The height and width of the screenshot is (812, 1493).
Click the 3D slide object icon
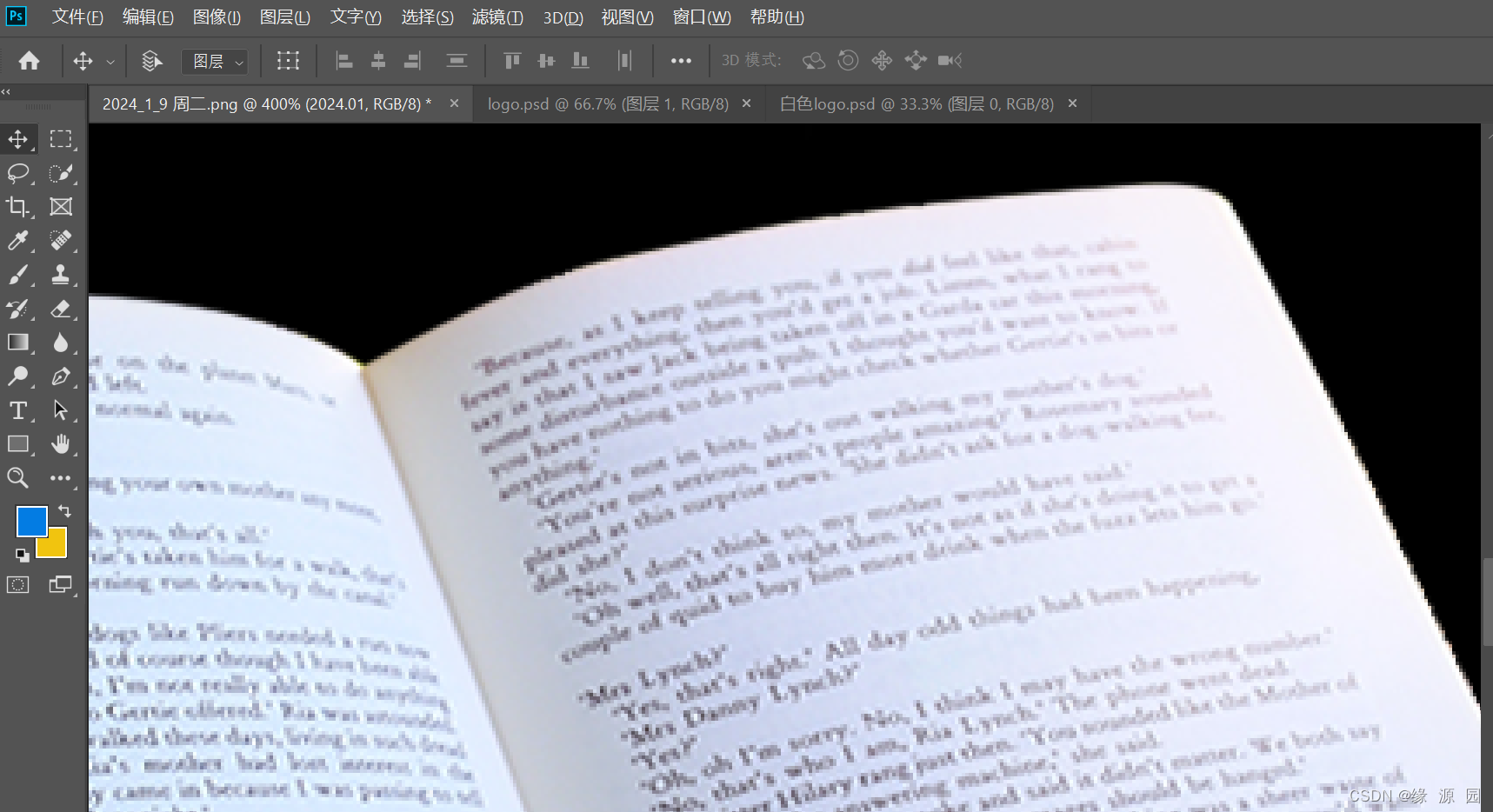coord(916,60)
